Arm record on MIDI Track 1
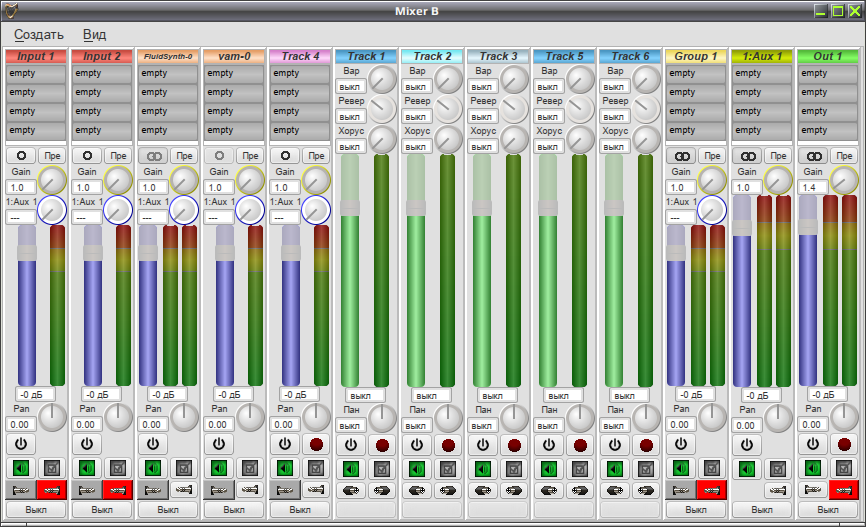The height and width of the screenshot is (527, 866). 382,445
